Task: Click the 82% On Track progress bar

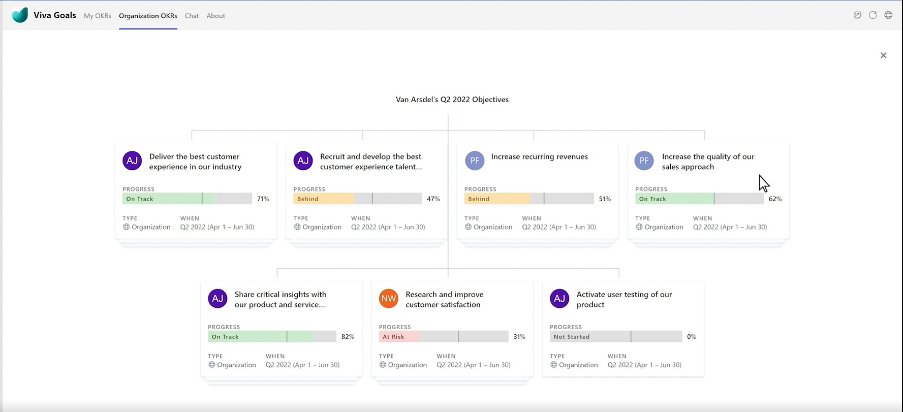Action: click(272, 337)
